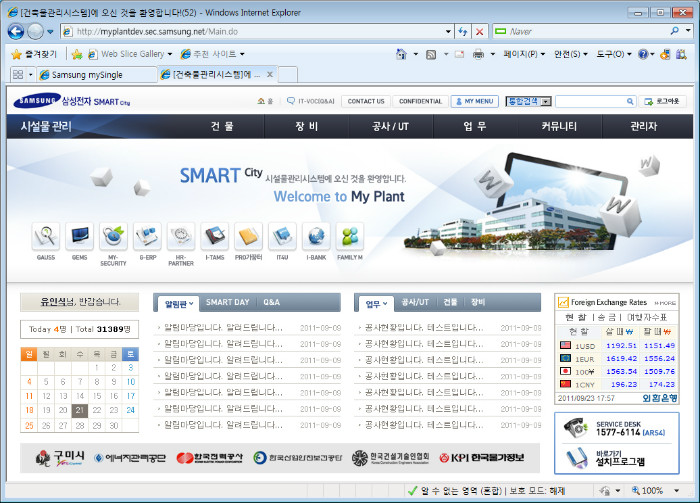700x503 pixels.
Task: Open the IT-VOC(Q&A) link
Action: point(311,101)
